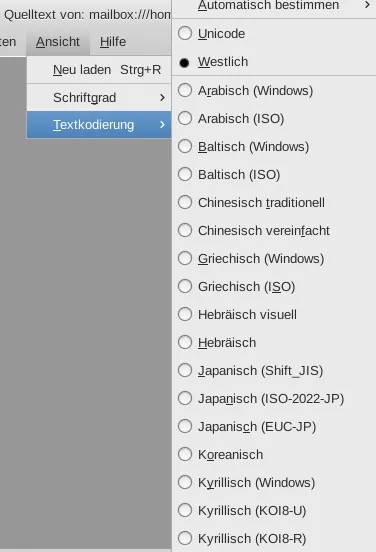Select the Unicode text encoding

274,34
